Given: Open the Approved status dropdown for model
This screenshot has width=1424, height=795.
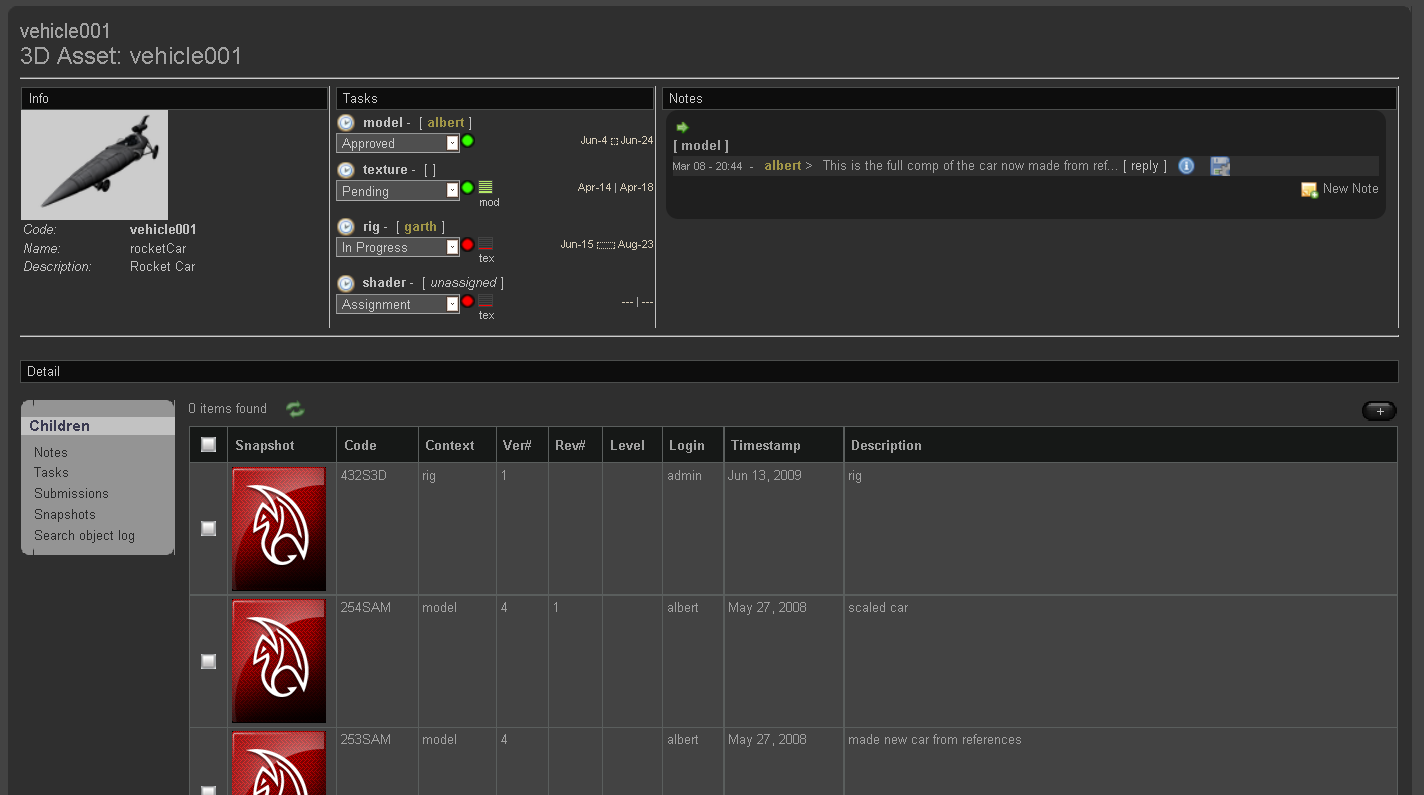Looking at the screenshot, I should (x=452, y=143).
